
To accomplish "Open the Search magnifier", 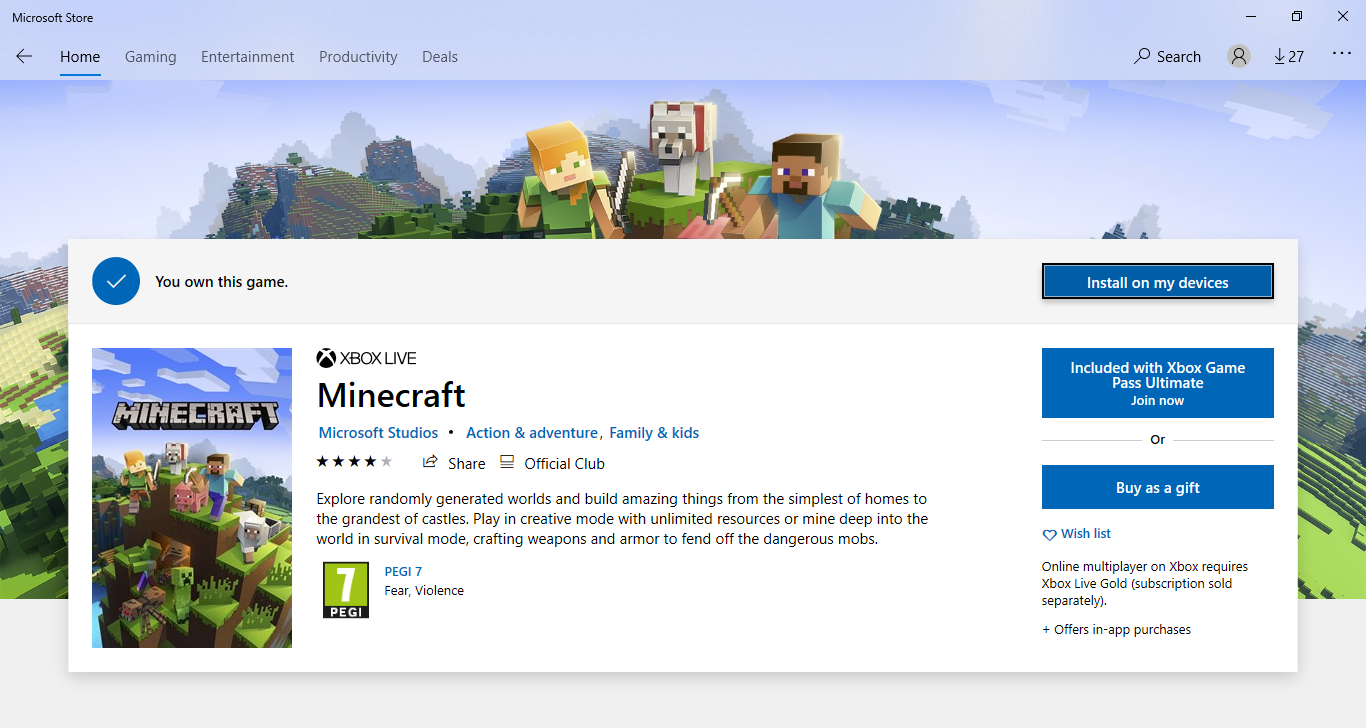I will [x=1141, y=56].
